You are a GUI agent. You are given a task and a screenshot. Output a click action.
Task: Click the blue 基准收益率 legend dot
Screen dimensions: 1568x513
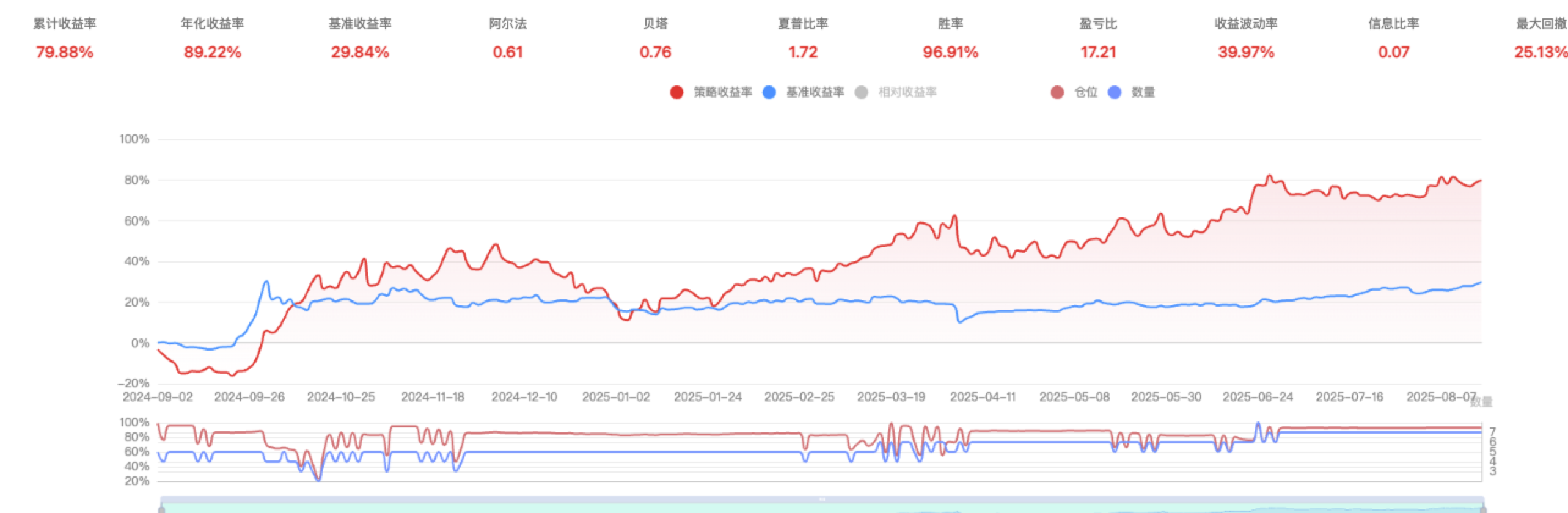[x=769, y=92]
